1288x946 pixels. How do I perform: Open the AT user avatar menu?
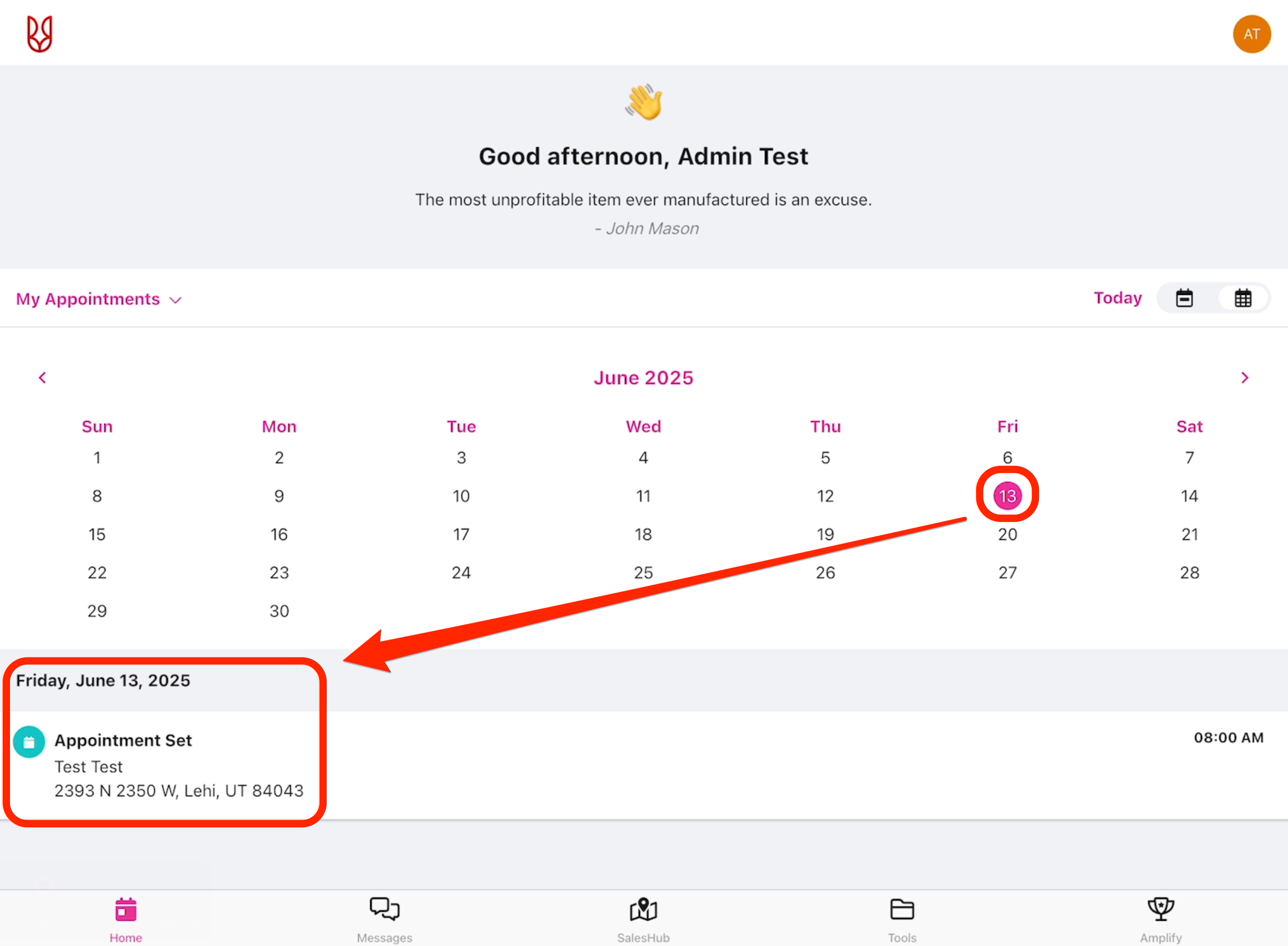[1252, 34]
